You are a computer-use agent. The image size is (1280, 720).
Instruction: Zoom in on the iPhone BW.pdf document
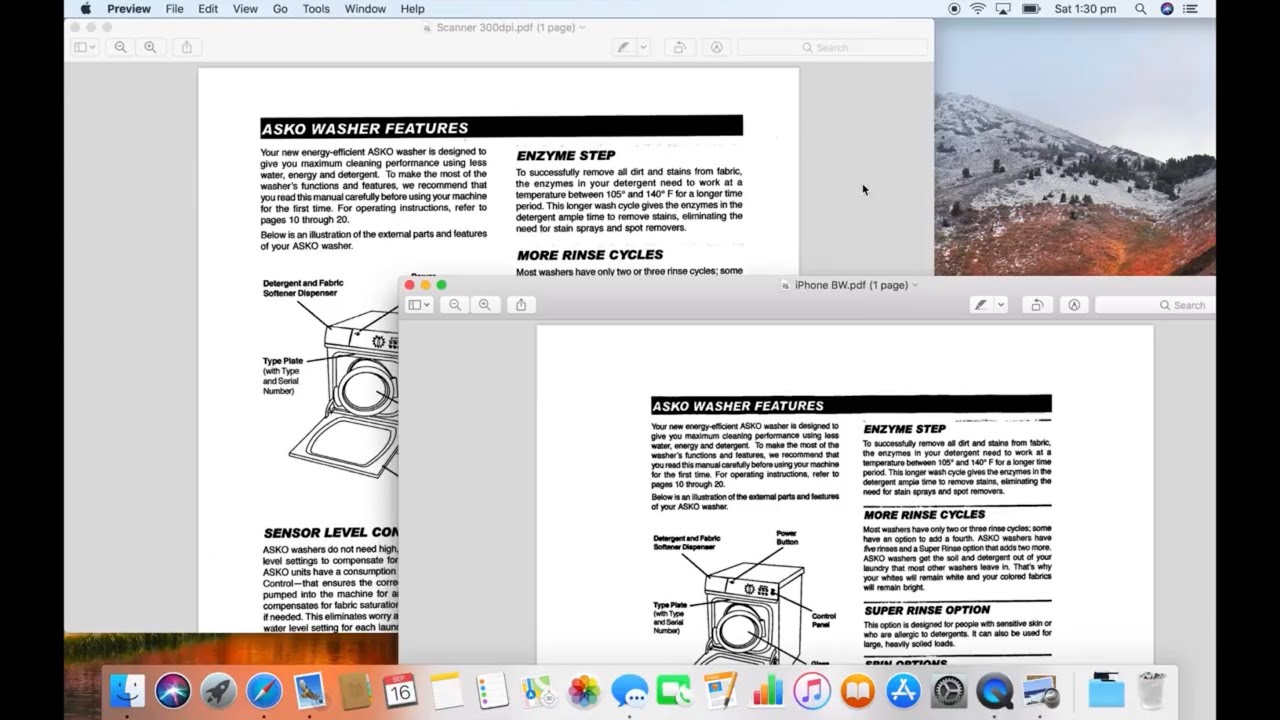[x=485, y=305]
